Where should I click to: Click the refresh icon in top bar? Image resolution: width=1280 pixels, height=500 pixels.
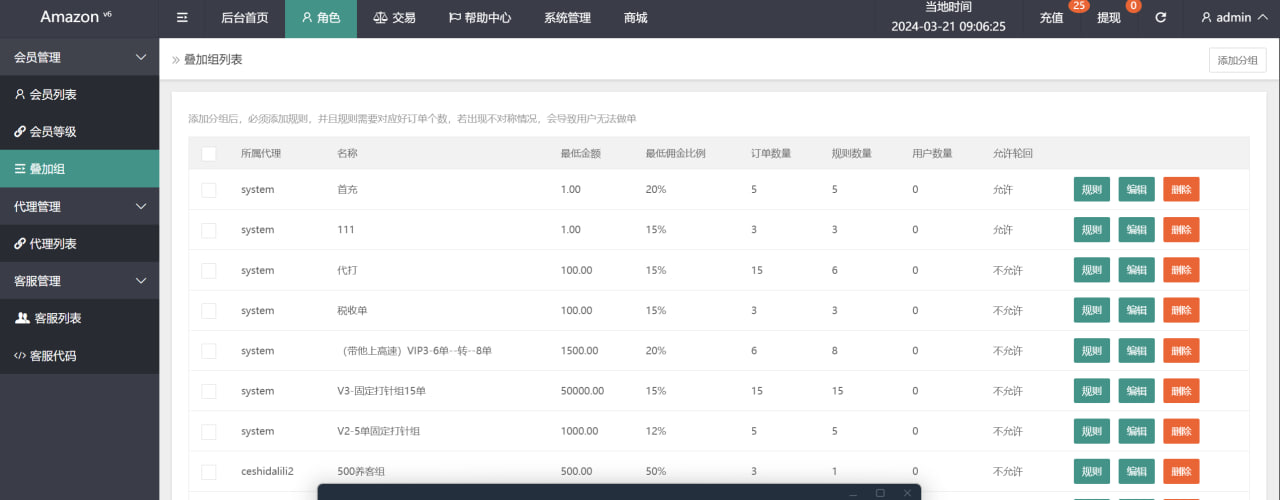tap(1161, 18)
